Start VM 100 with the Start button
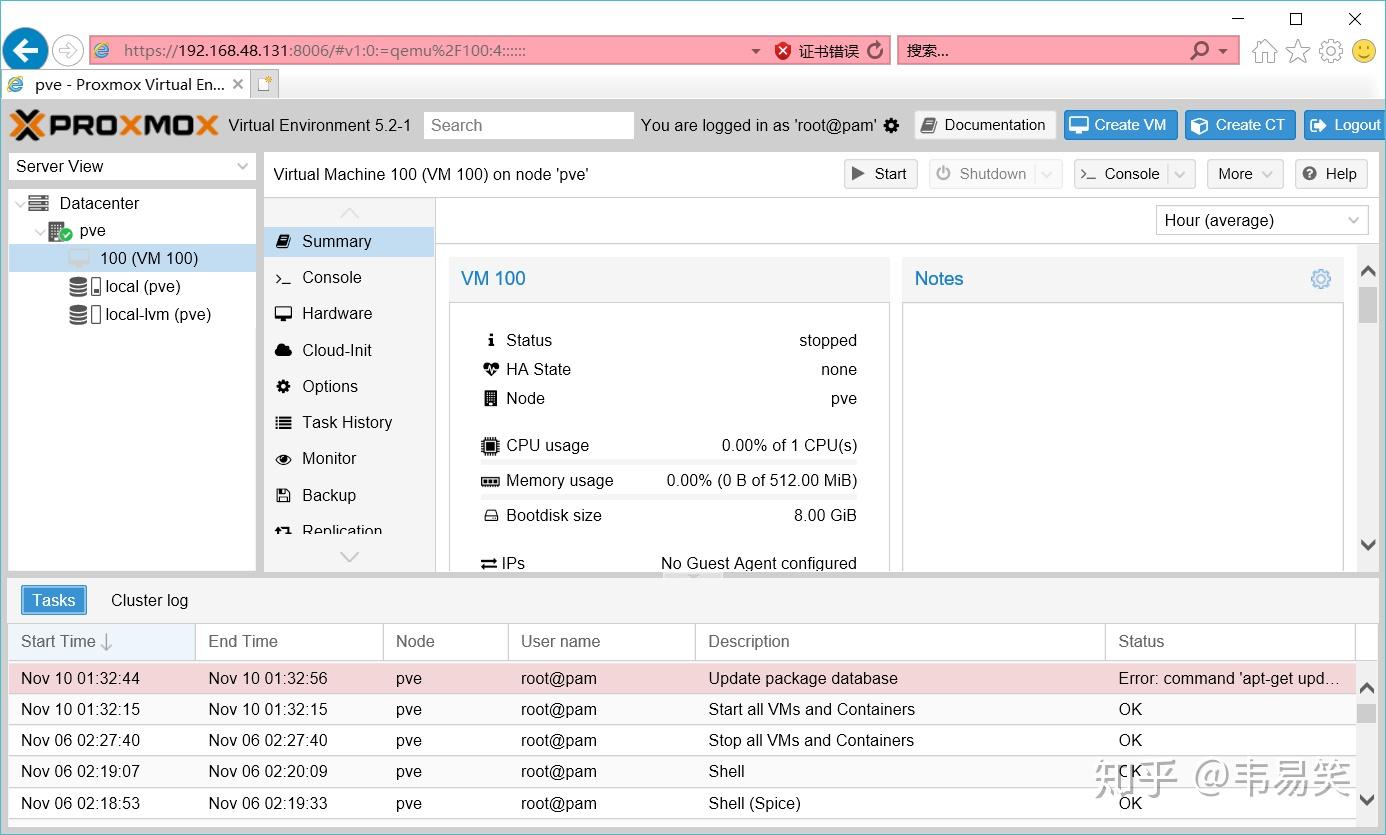 (880, 174)
